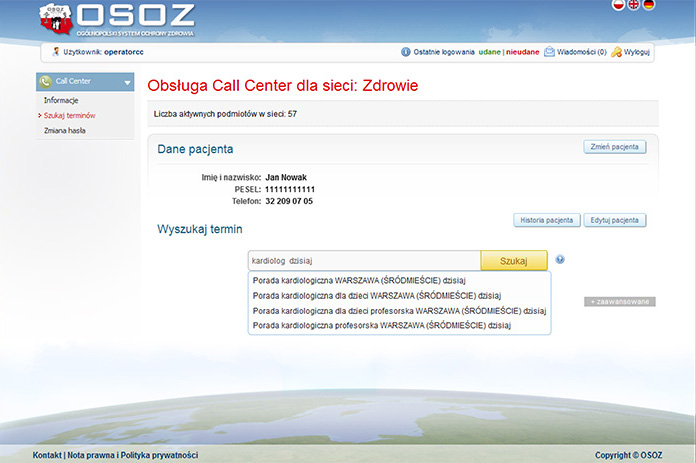Click the logout keys icon
This screenshot has height=463, width=696.
616,52
